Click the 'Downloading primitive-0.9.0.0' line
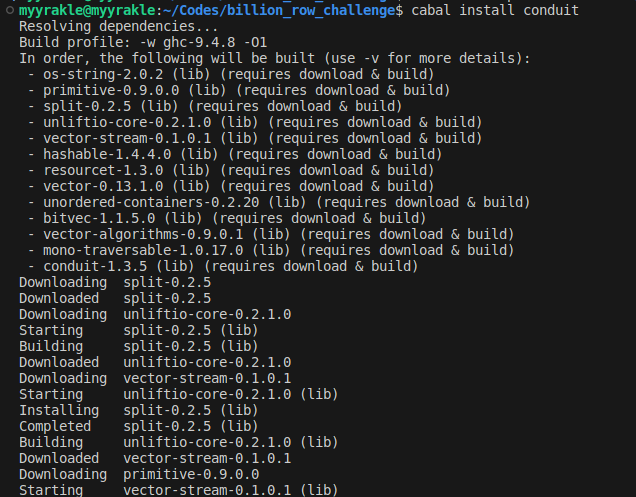Viewport: 636px width, 497px height. pyautogui.click(x=139, y=474)
